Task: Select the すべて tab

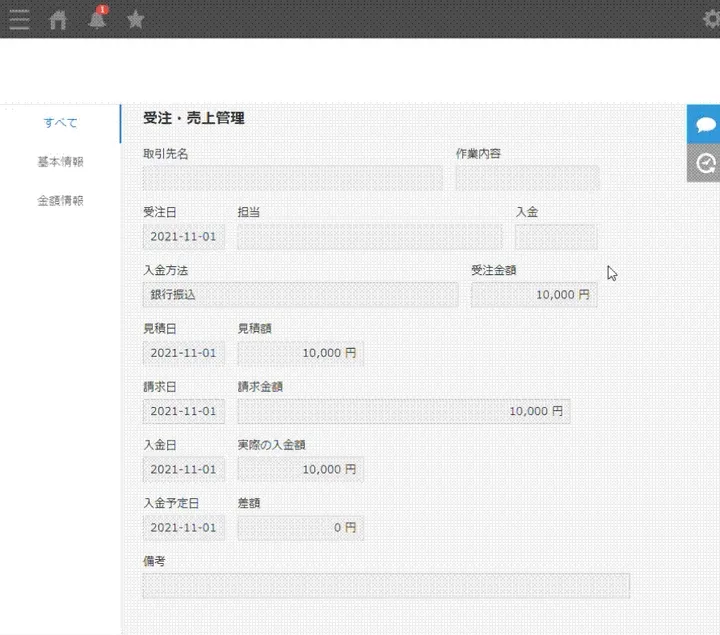Action: coord(60,123)
